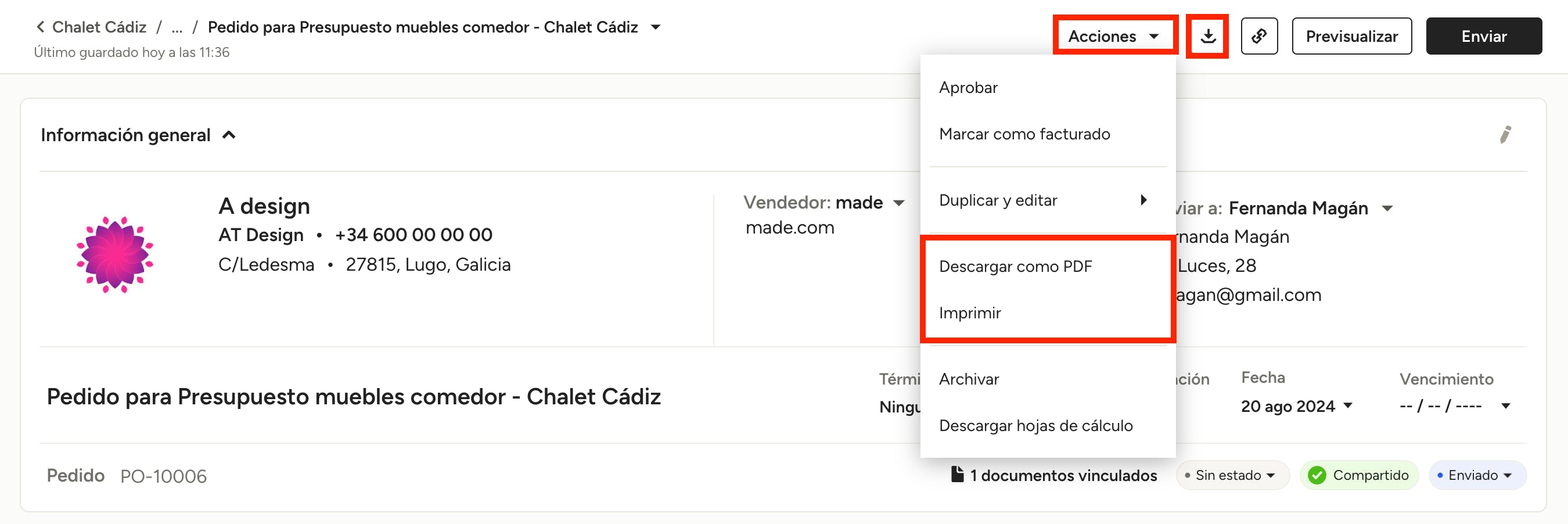The width and height of the screenshot is (1568, 524).
Task: Click the download icon button
Action: click(1208, 37)
